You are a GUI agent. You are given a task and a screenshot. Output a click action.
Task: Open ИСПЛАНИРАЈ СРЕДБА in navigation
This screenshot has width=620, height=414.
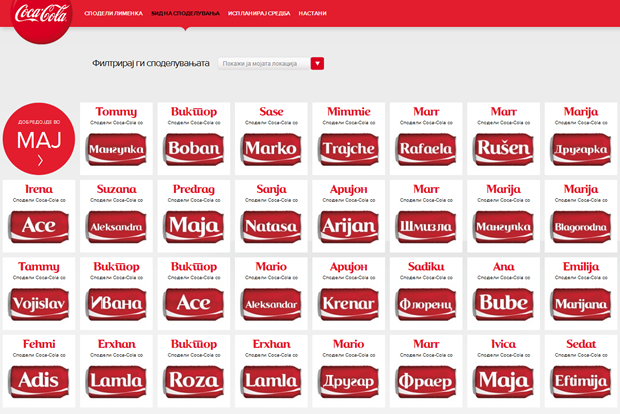(259, 13)
